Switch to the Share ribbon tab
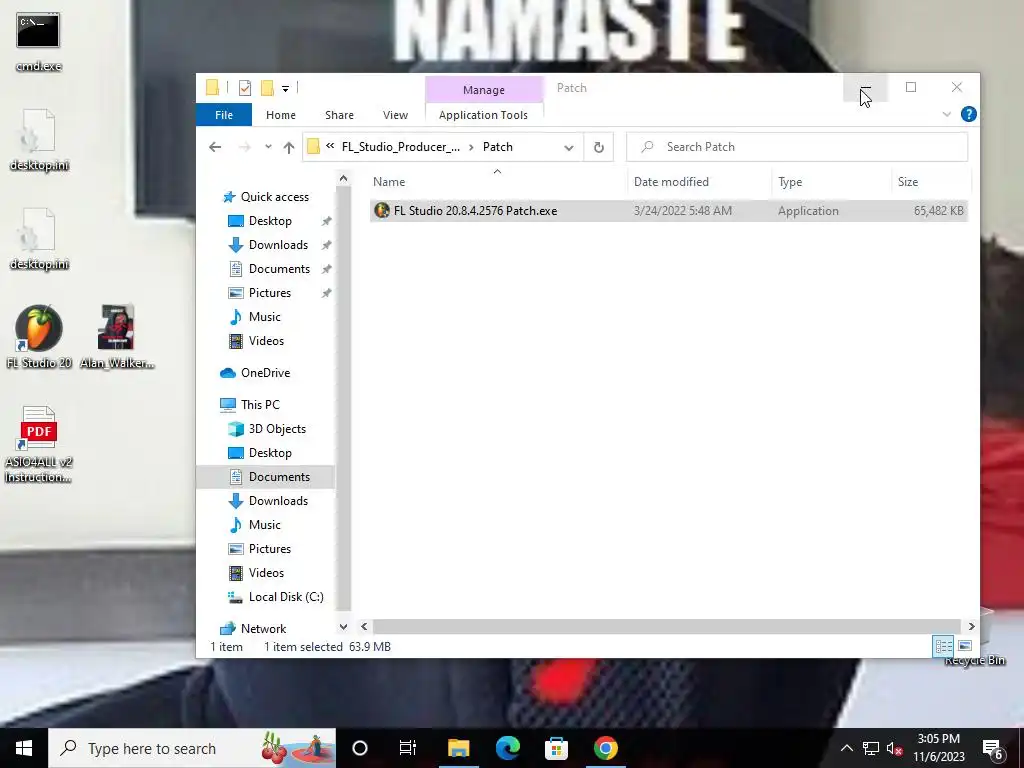This screenshot has height=768, width=1024. 340,115
